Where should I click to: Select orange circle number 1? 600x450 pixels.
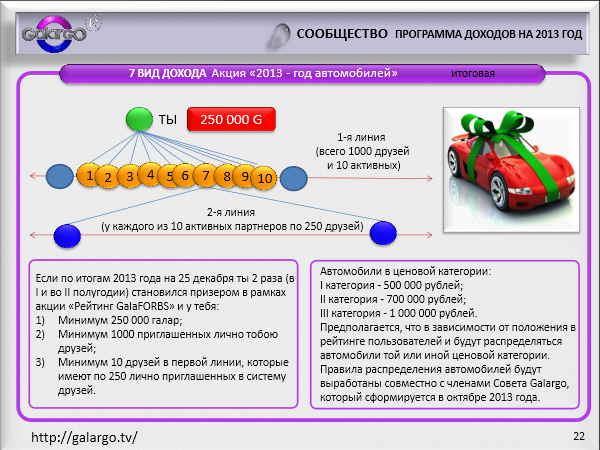coord(88,175)
